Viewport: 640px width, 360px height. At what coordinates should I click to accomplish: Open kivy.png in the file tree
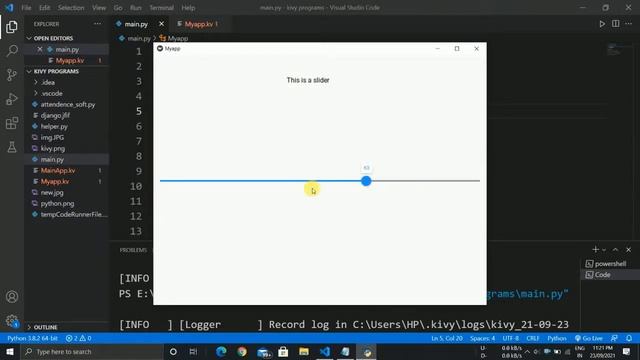pos(53,149)
